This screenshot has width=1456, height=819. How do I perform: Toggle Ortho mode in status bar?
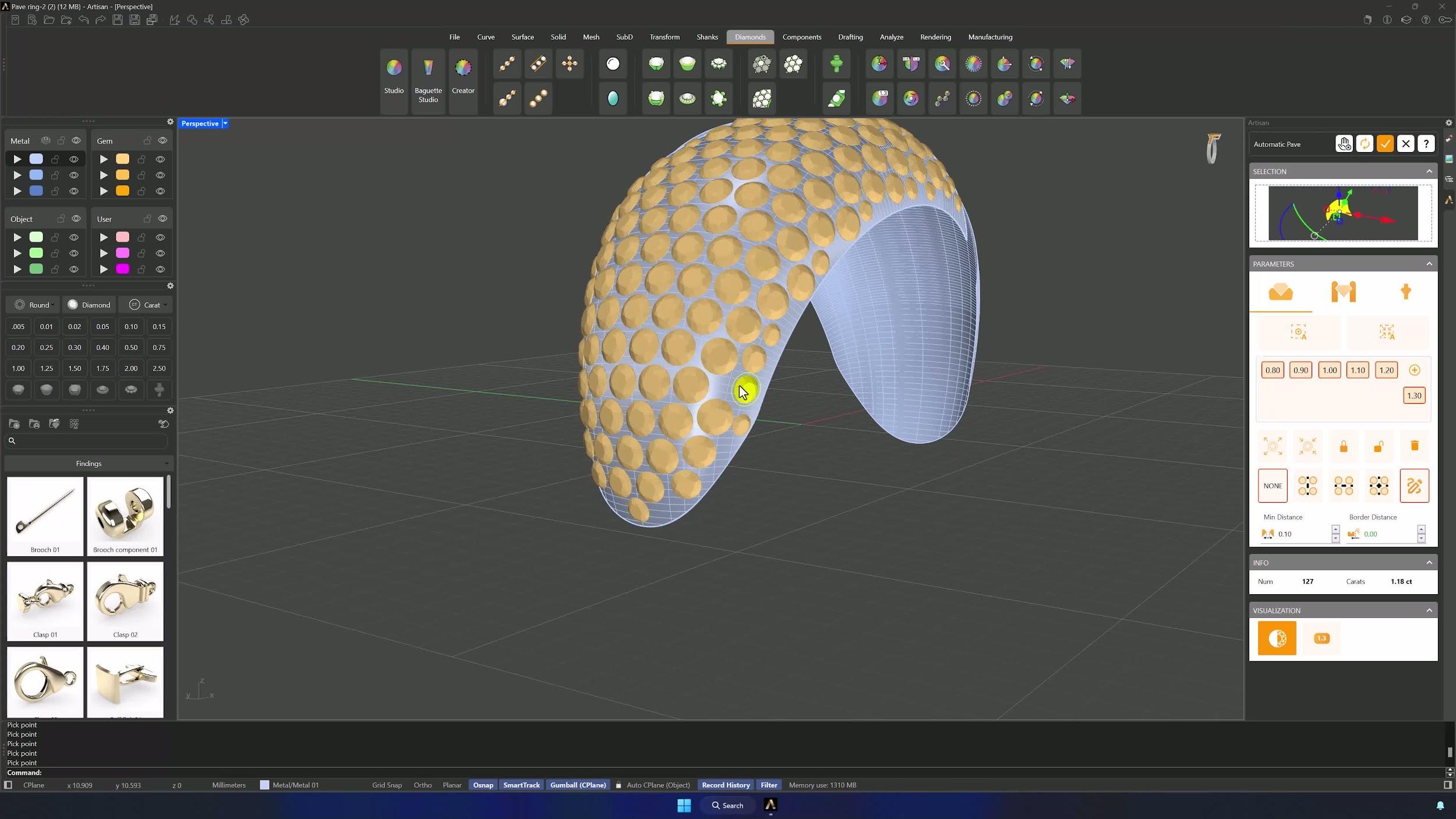[423, 785]
